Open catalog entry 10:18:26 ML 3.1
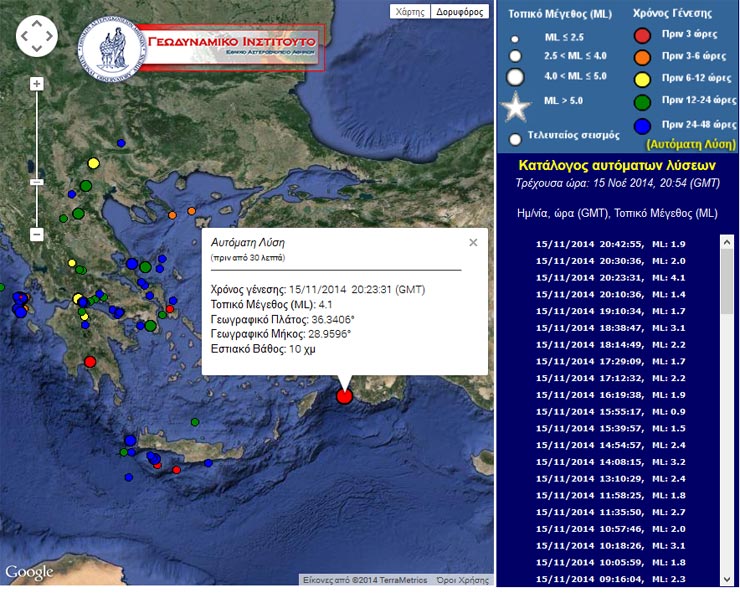 (x=611, y=546)
